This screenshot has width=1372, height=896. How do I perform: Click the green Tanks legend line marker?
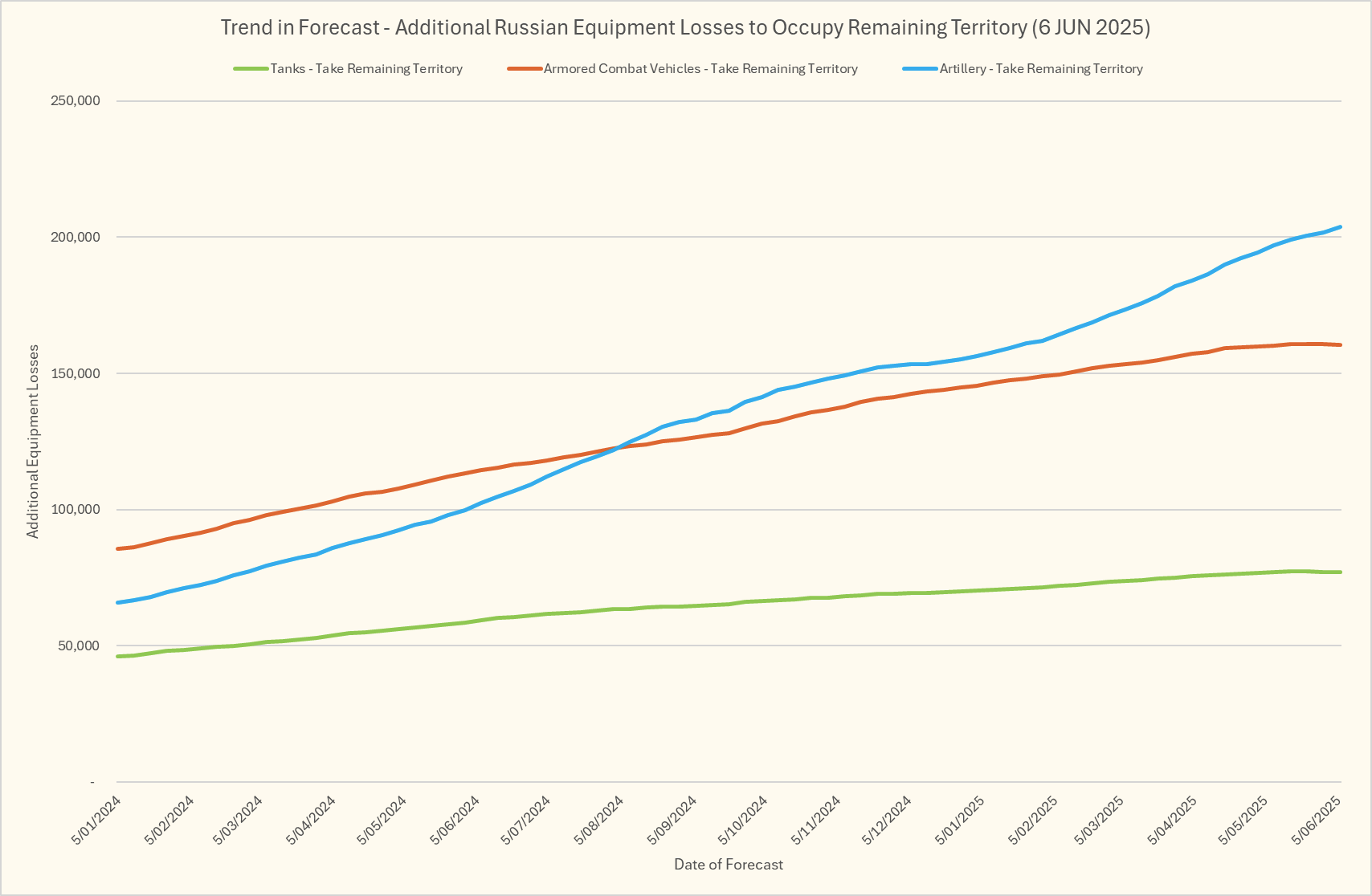pyautogui.click(x=251, y=69)
